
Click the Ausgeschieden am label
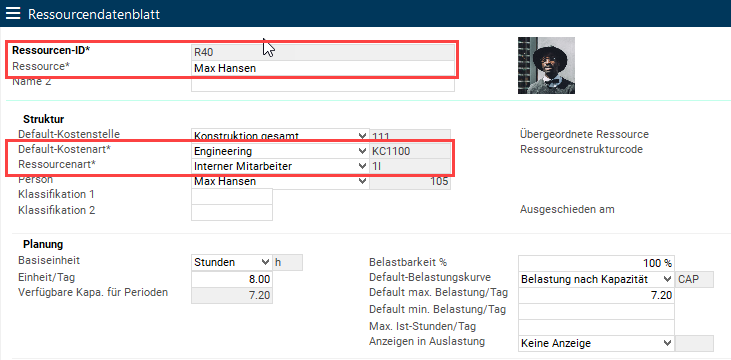(x=567, y=209)
